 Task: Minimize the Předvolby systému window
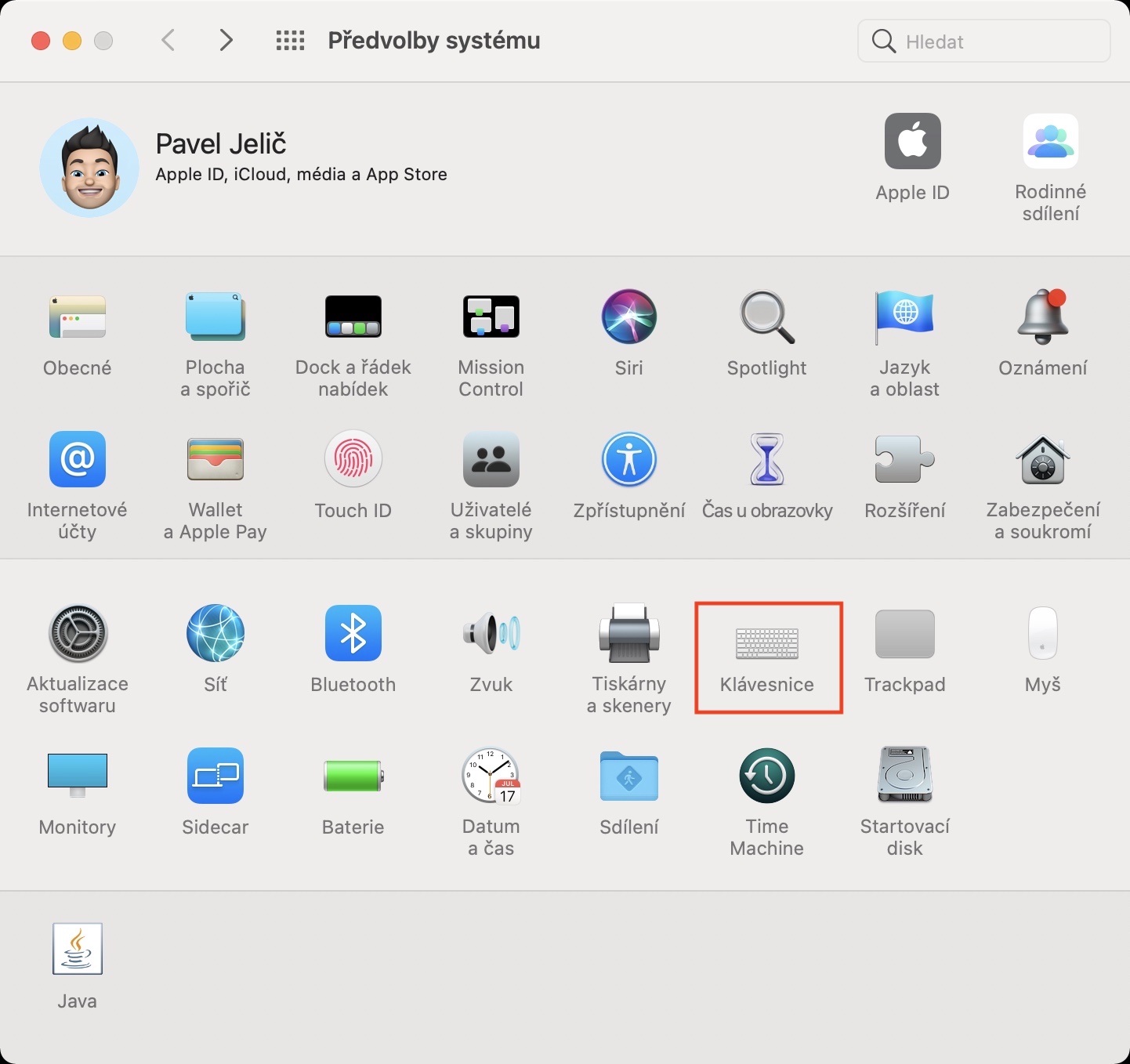click(x=72, y=41)
